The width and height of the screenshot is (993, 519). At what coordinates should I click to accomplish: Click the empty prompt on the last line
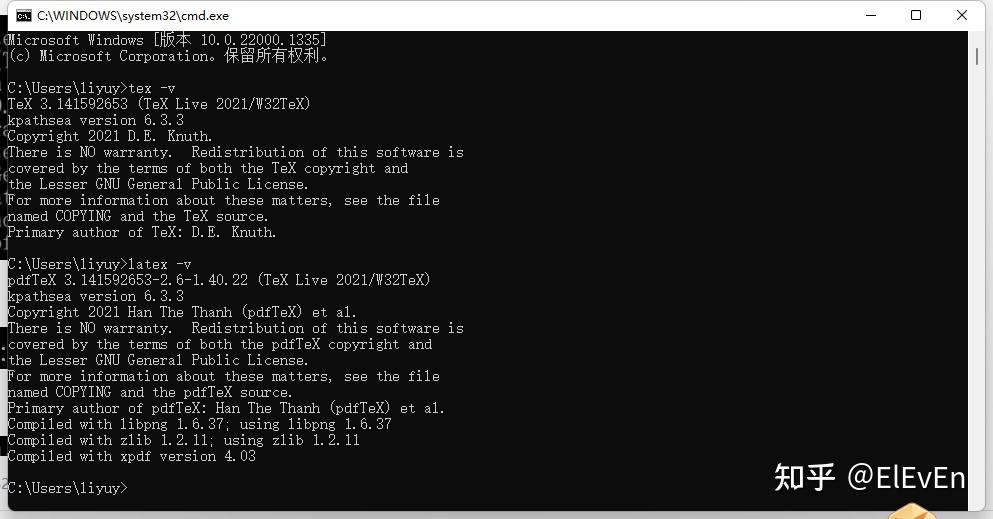(68, 488)
